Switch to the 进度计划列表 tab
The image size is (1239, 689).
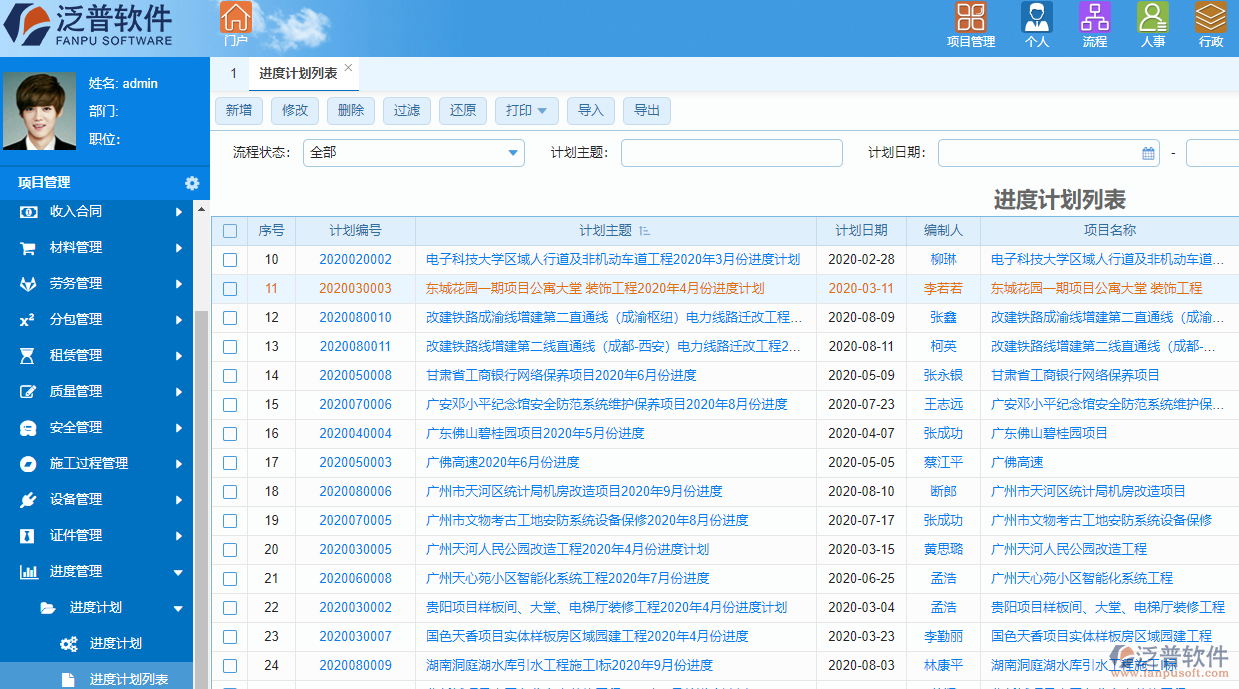[298, 74]
